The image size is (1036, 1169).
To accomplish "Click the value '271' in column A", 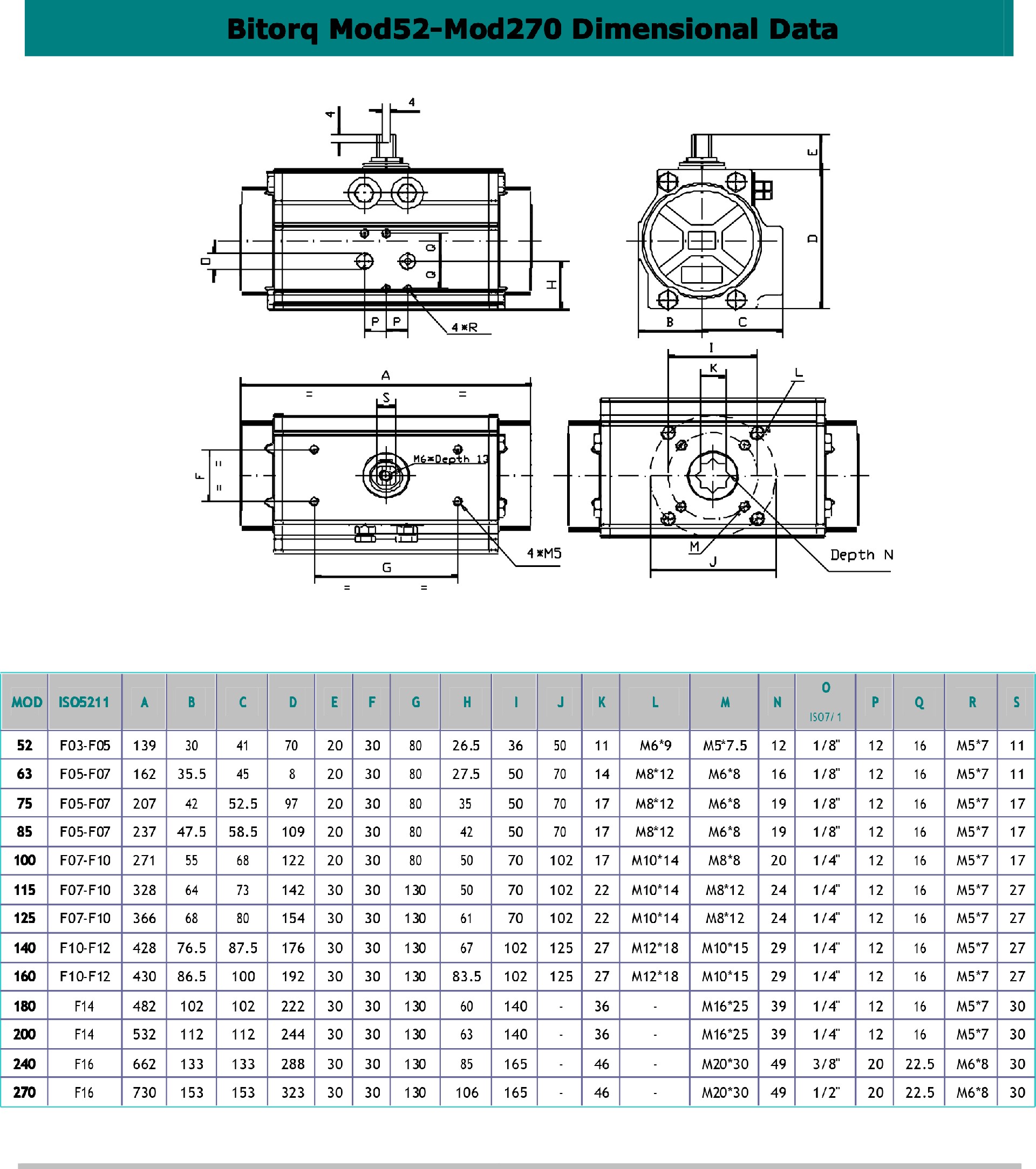I will 144,861.
